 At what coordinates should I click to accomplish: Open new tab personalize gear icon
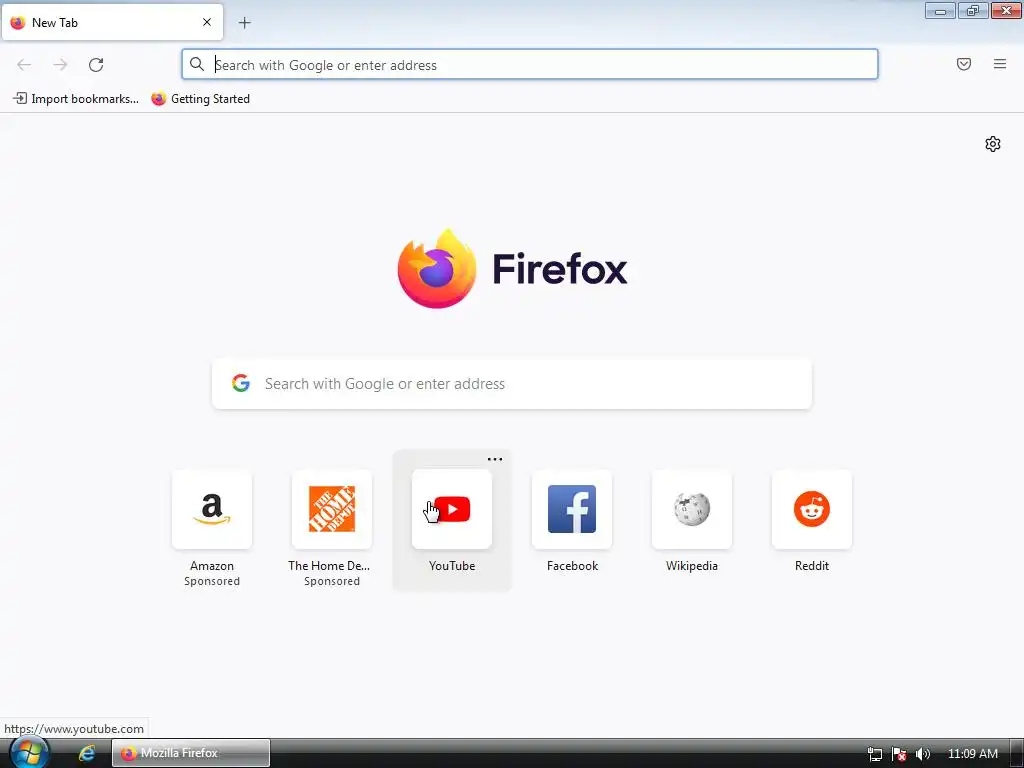[993, 144]
